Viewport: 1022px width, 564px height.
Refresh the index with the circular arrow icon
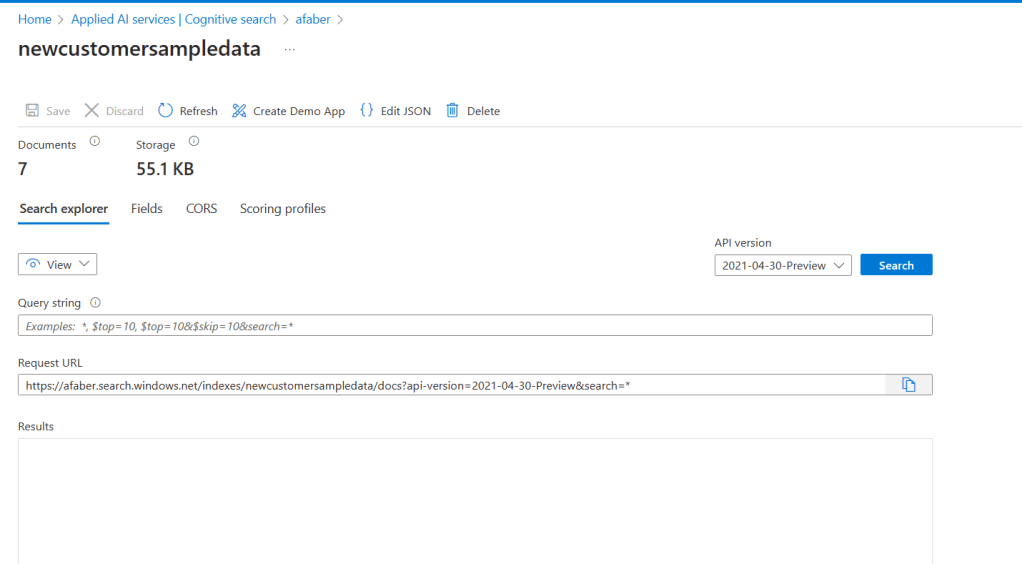(x=166, y=111)
